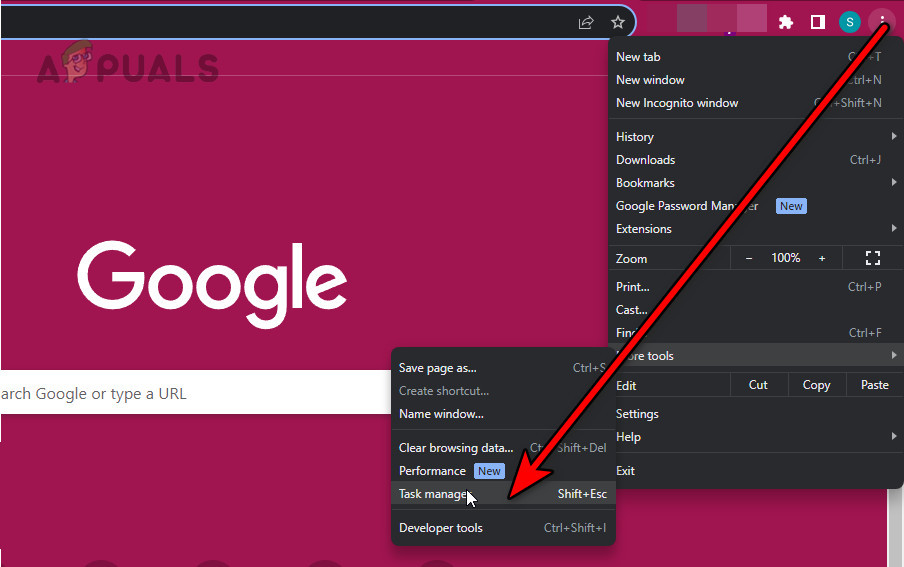Click the Paste button in Edit row
Image resolution: width=904 pixels, height=567 pixels.
pyautogui.click(x=874, y=385)
